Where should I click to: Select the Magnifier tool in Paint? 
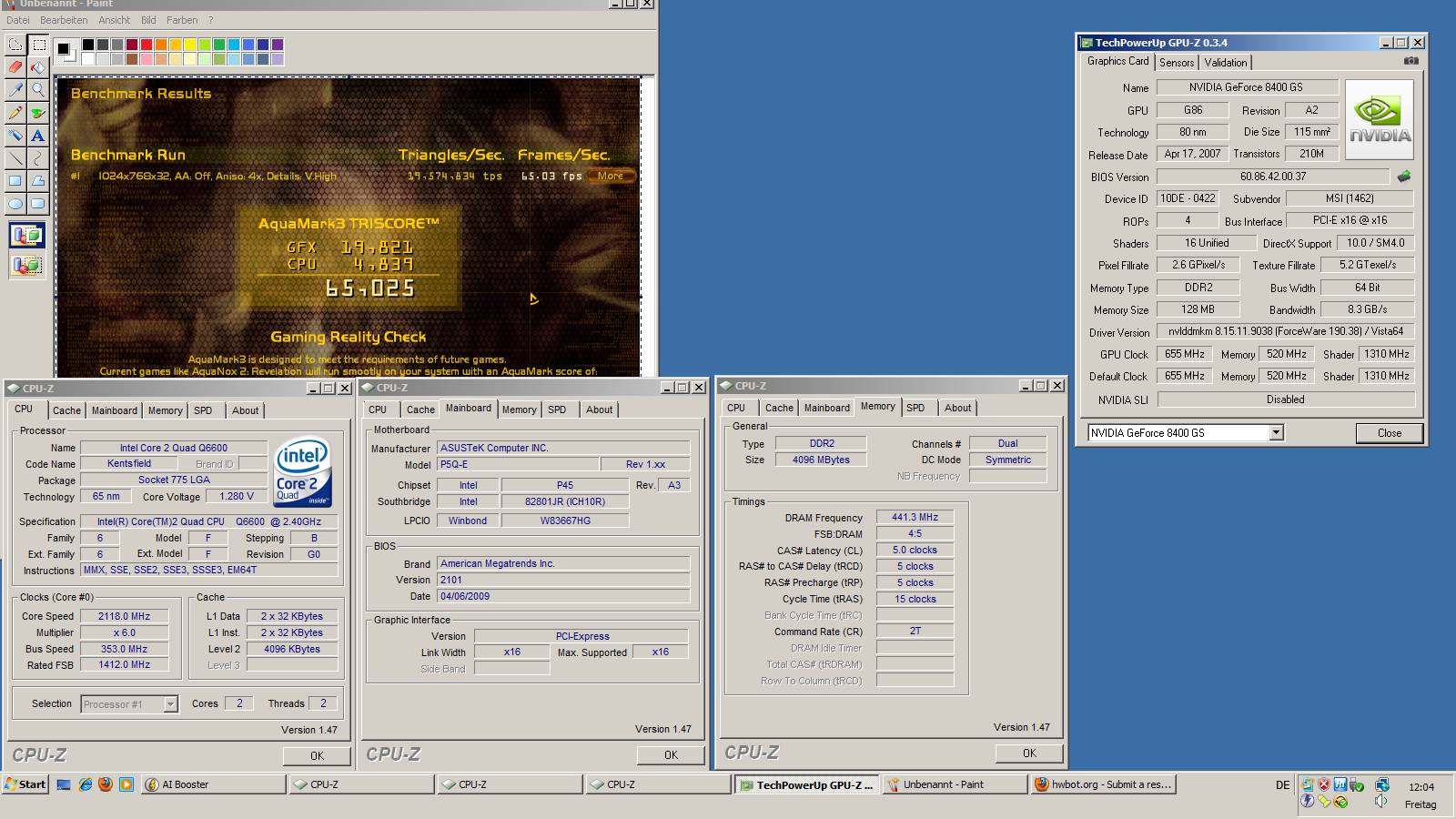pyautogui.click(x=38, y=90)
